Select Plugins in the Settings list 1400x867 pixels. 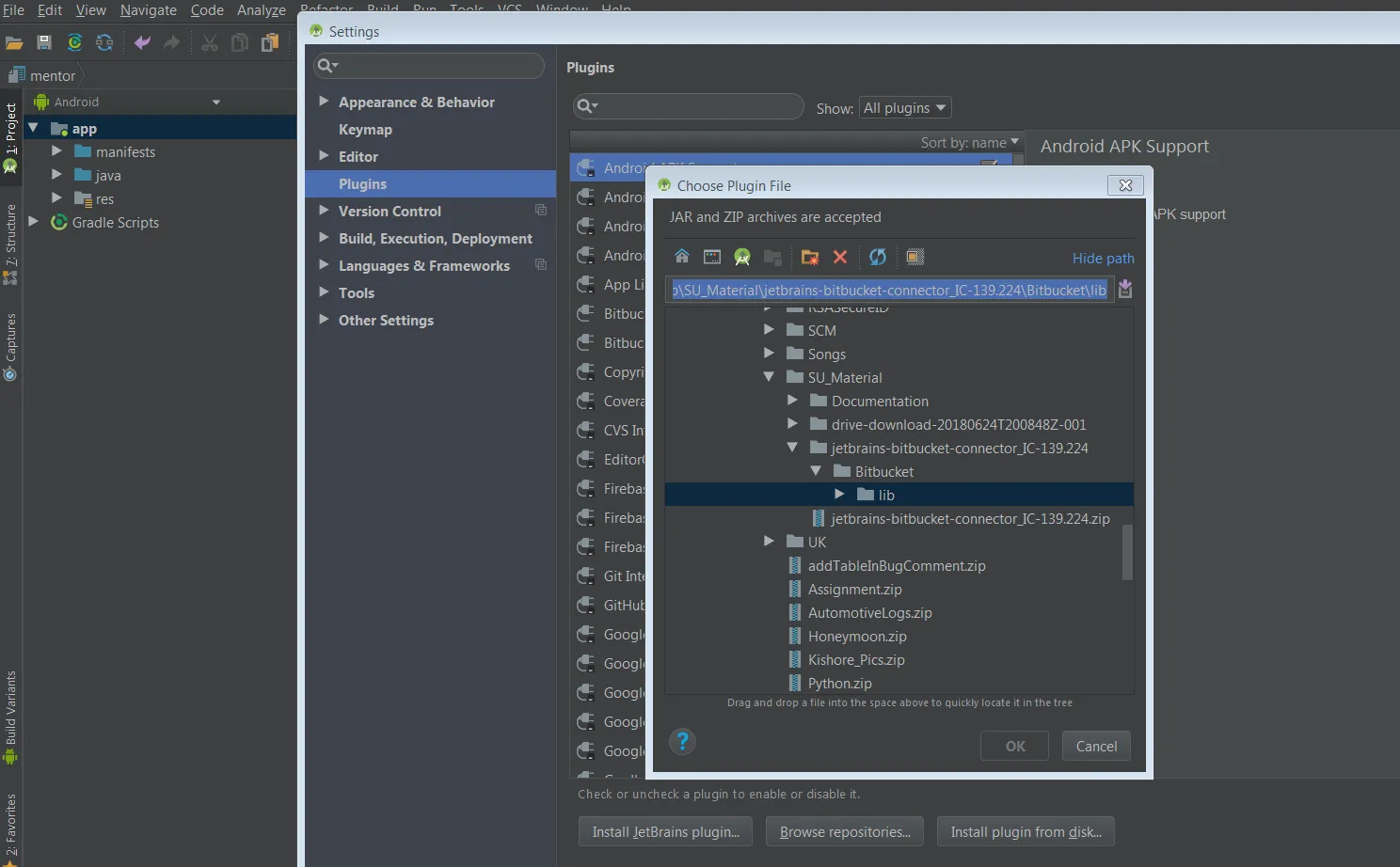coord(431,183)
